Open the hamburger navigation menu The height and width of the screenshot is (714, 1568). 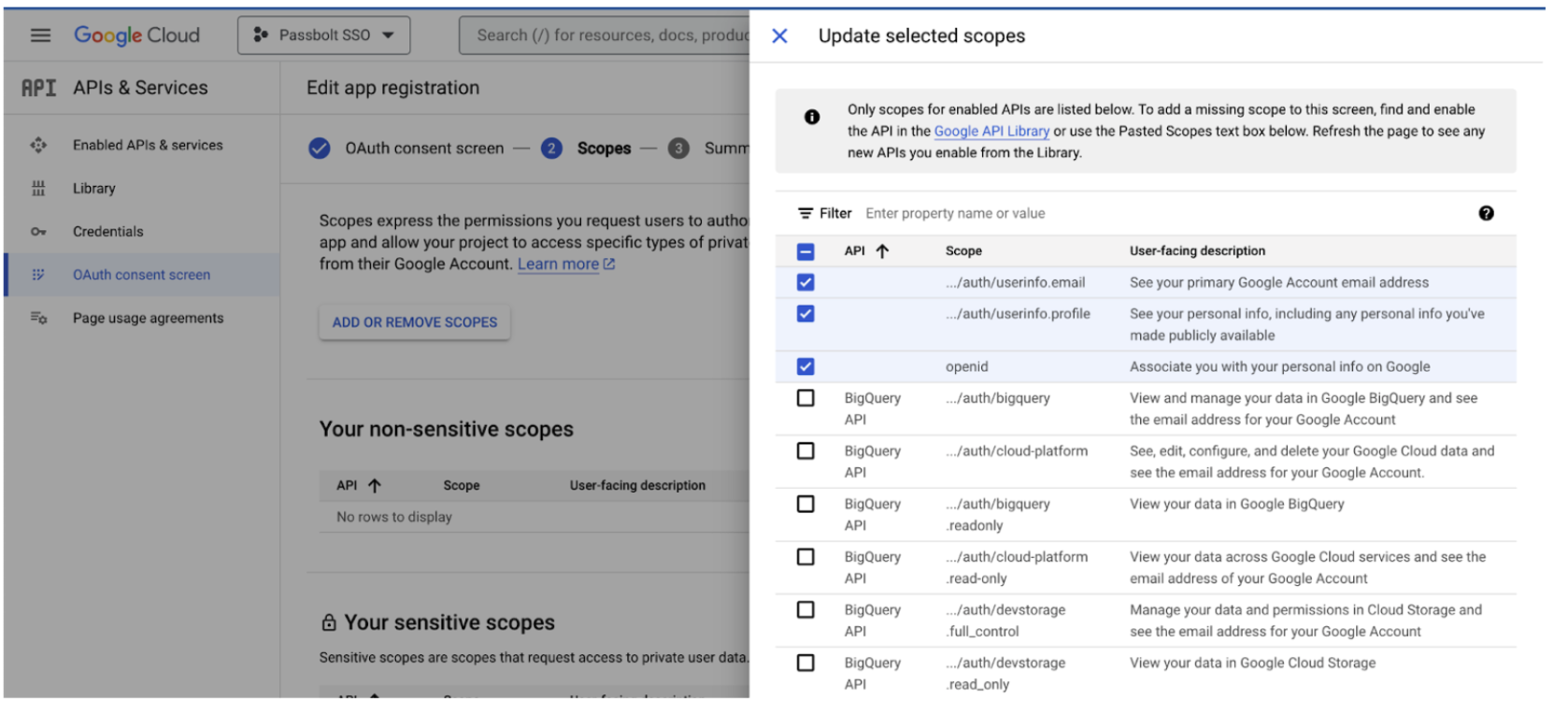40,36
